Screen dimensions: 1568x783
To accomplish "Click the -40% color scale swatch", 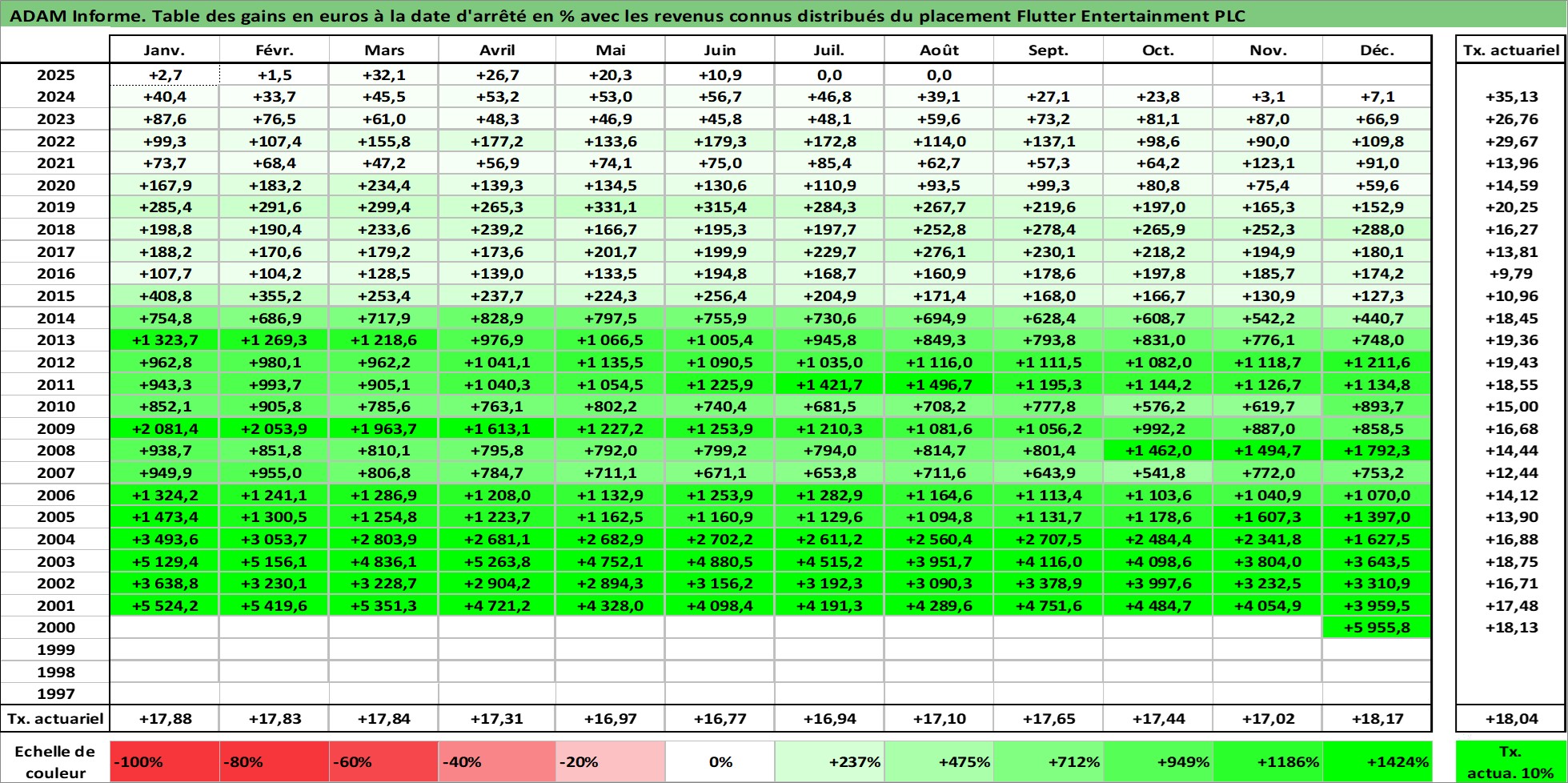I will [x=497, y=762].
